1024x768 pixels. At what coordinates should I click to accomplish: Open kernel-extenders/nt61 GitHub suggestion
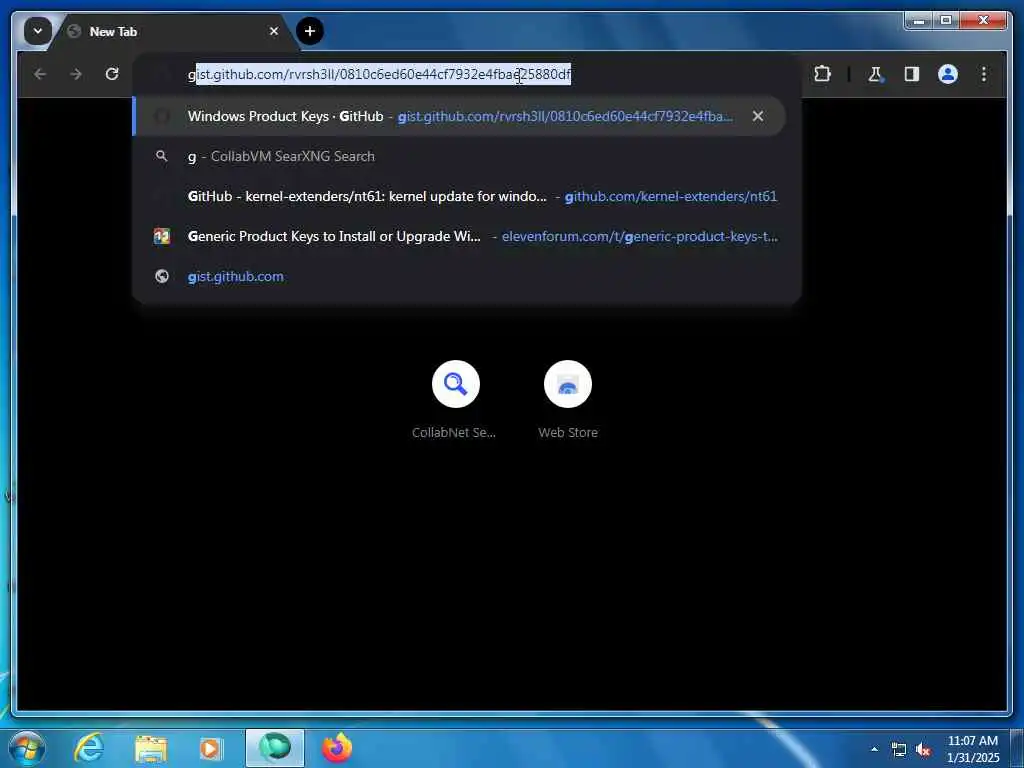(458, 196)
